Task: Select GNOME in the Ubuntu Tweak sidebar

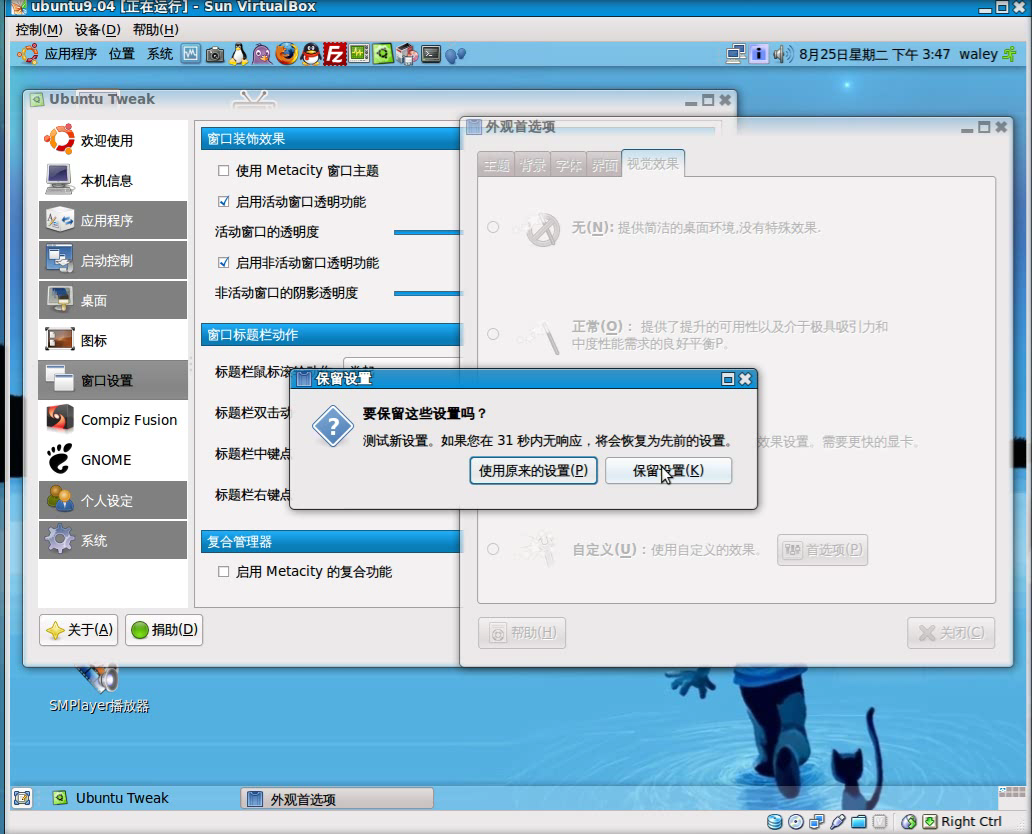Action: (x=113, y=460)
